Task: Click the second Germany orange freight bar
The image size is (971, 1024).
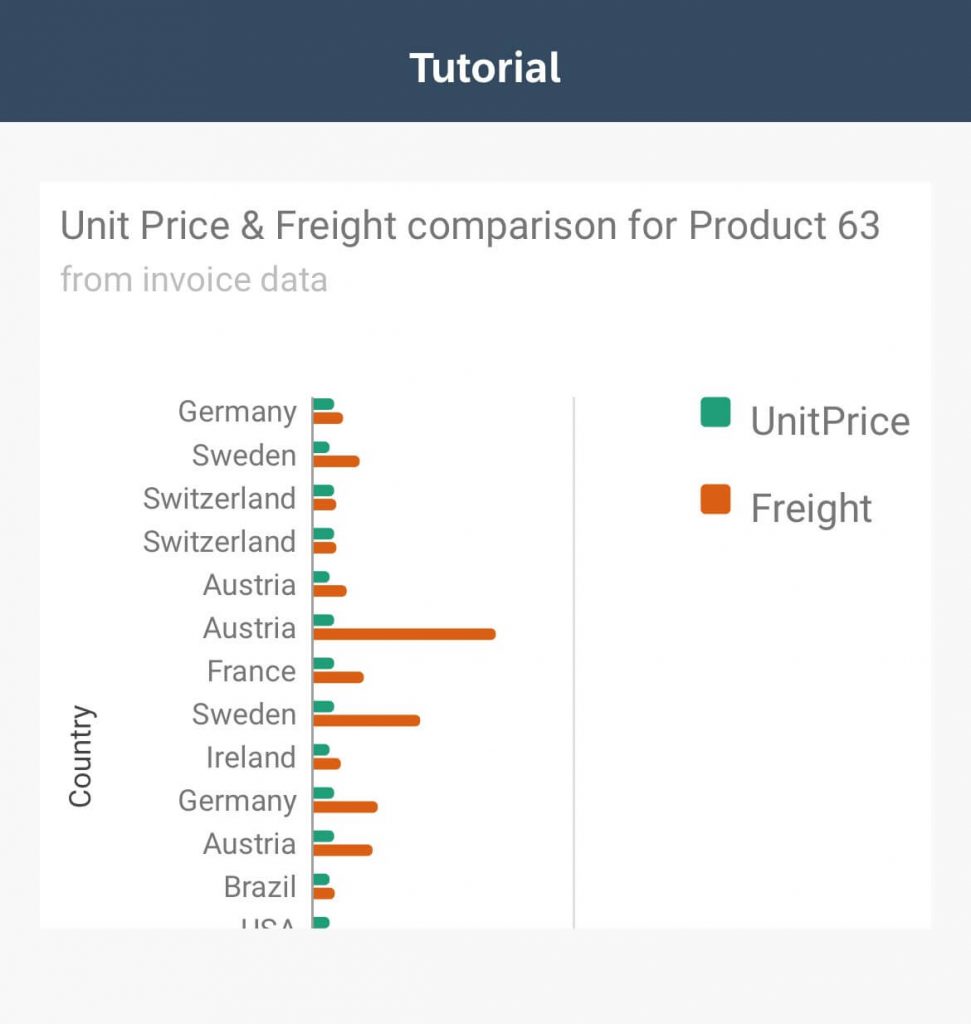Action: (345, 807)
